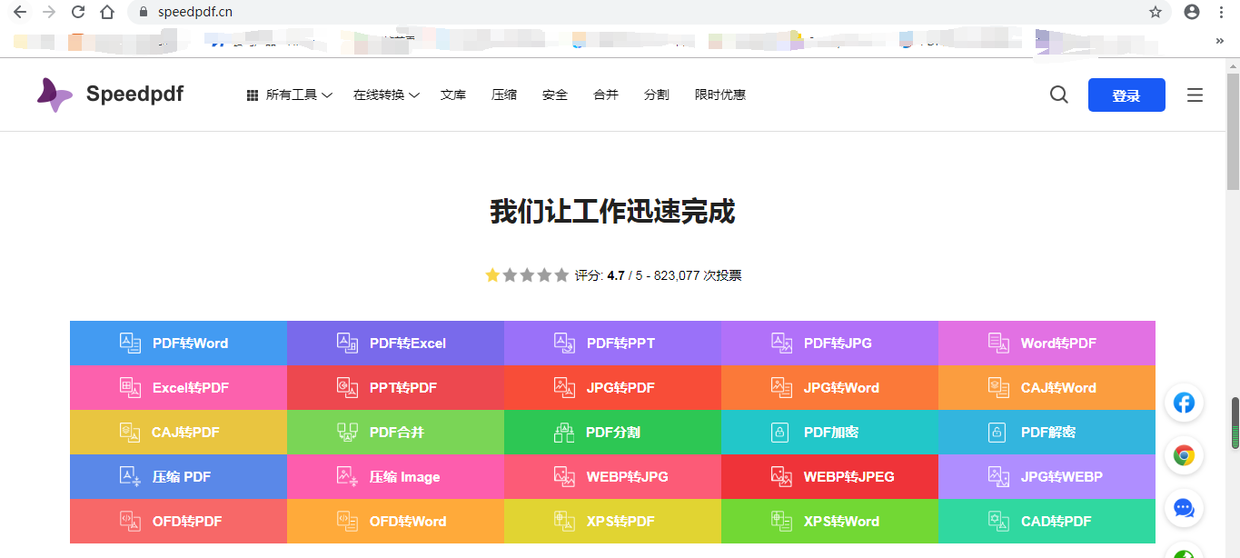This screenshot has width=1240, height=558.
Task: Open the JPG转WEBP tool
Action: pos(1046,476)
